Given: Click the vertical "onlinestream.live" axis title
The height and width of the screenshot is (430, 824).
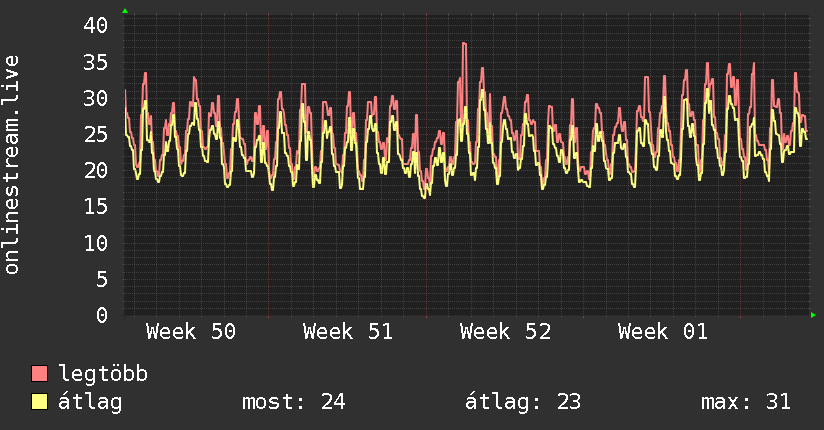Looking at the screenshot, I should point(12,165).
